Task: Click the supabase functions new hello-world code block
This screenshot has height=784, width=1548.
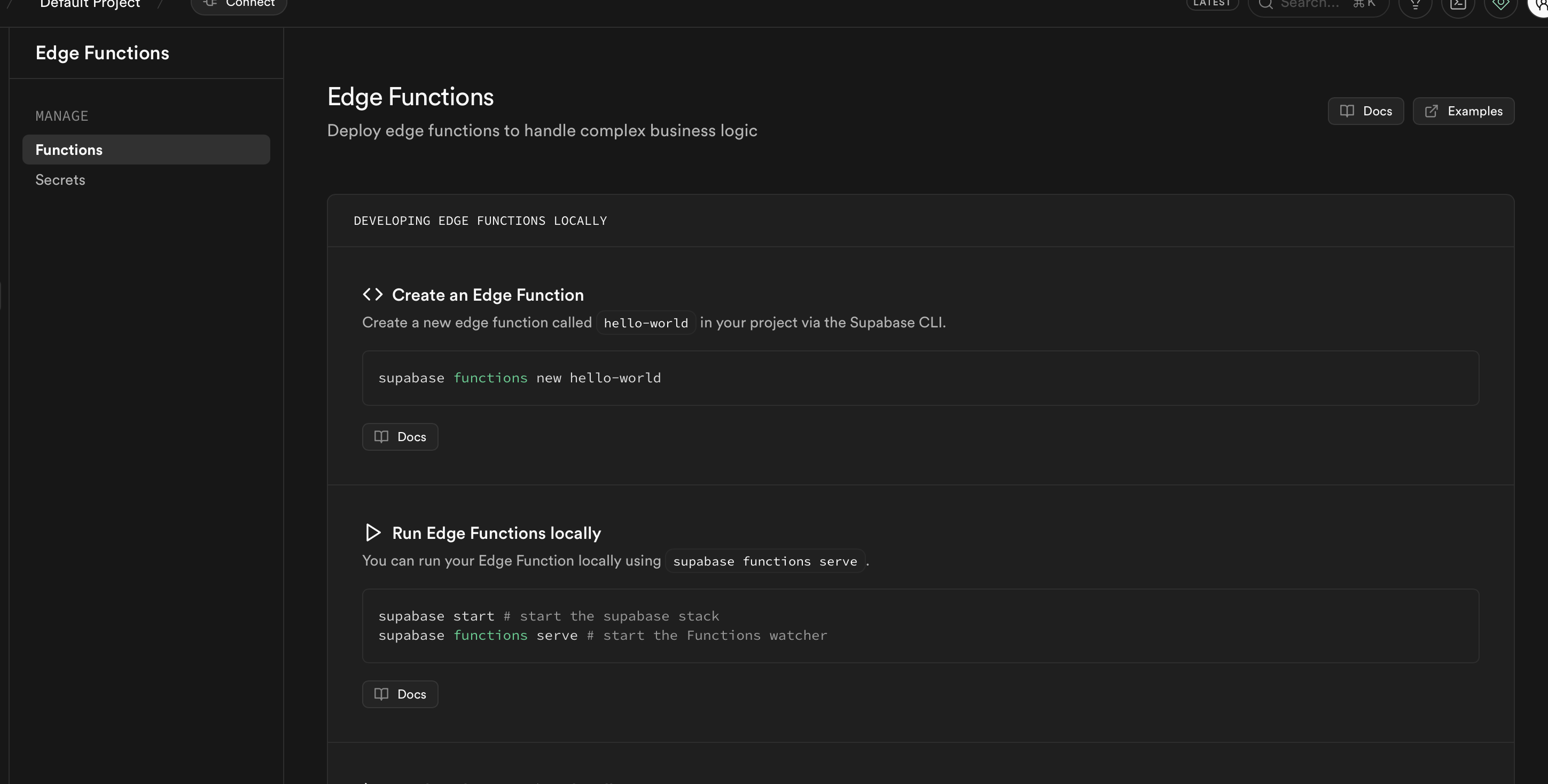Action: (920, 378)
